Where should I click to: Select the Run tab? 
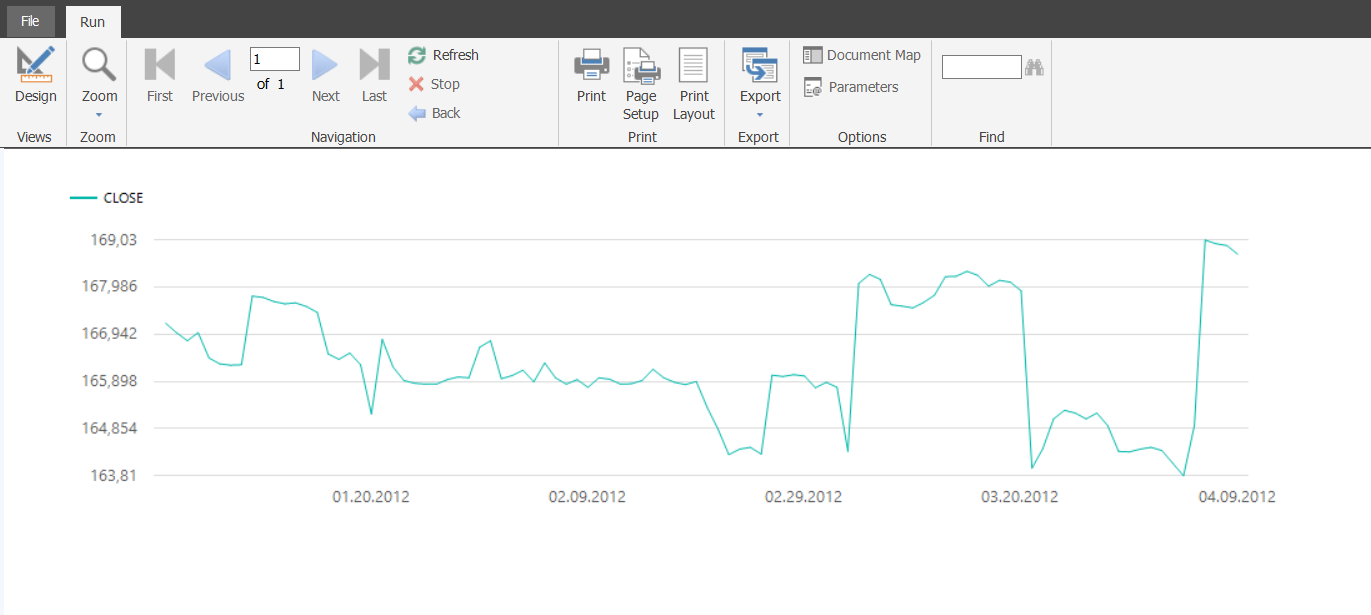point(93,22)
